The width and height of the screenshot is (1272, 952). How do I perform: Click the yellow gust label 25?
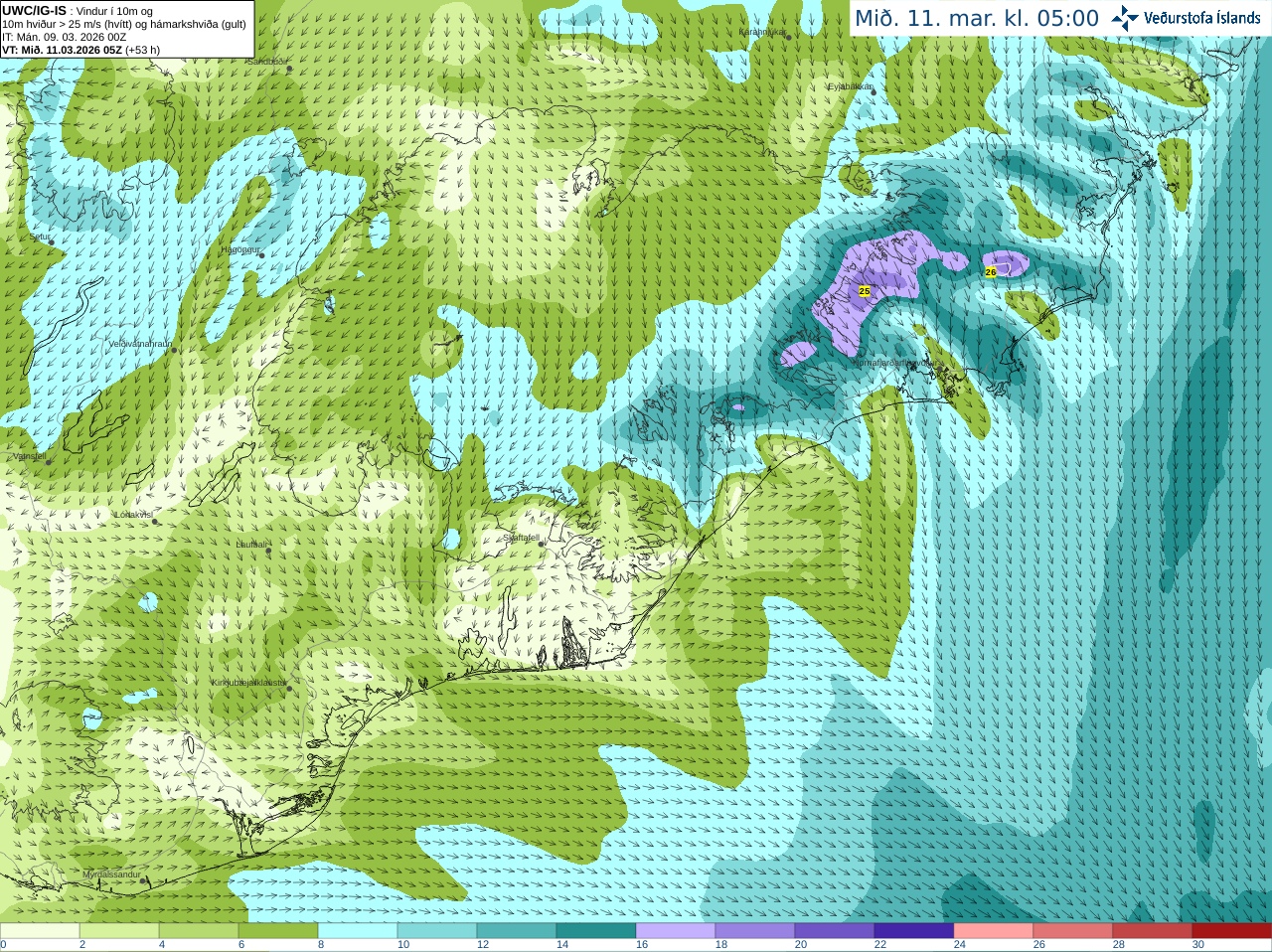[864, 291]
